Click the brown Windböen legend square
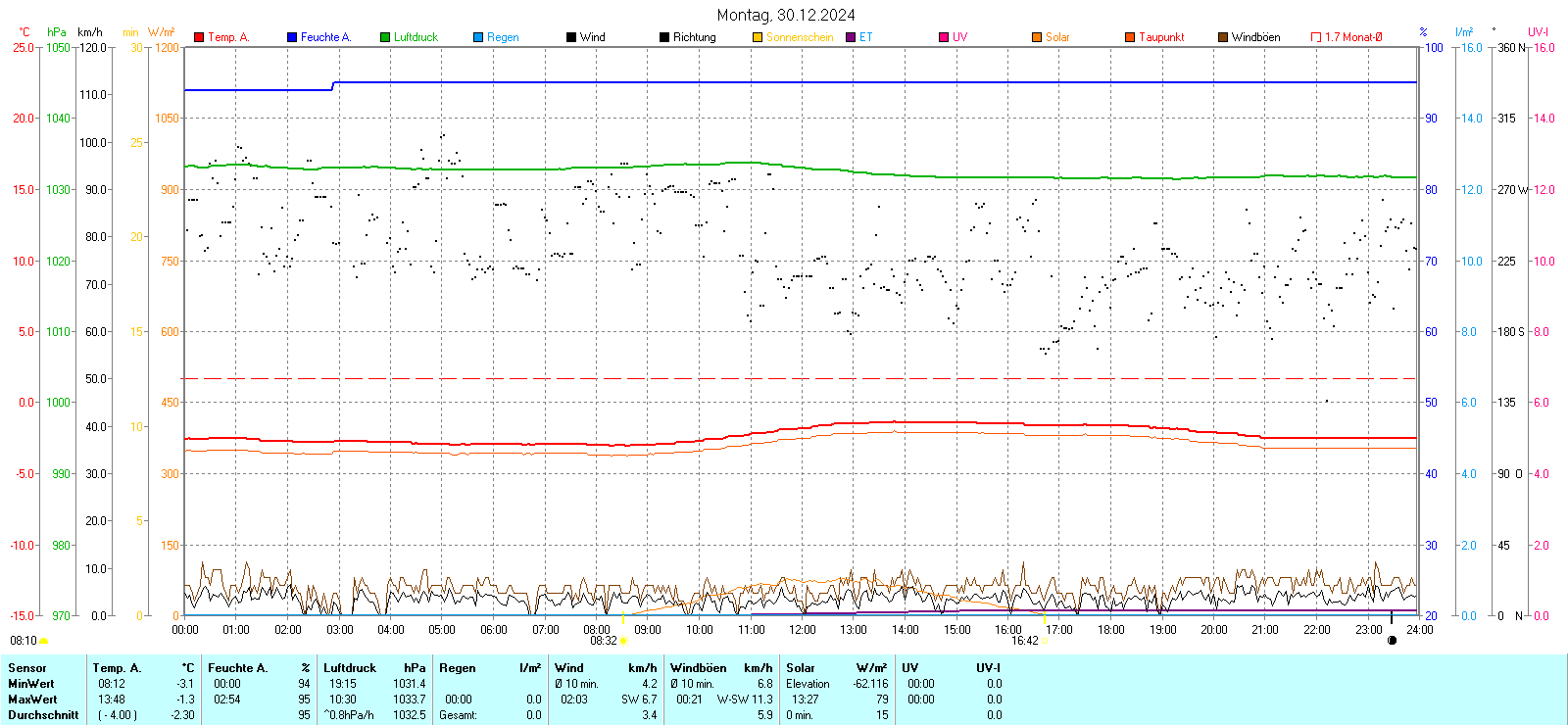Viewport: 1568px width, 725px height. [x=1223, y=37]
